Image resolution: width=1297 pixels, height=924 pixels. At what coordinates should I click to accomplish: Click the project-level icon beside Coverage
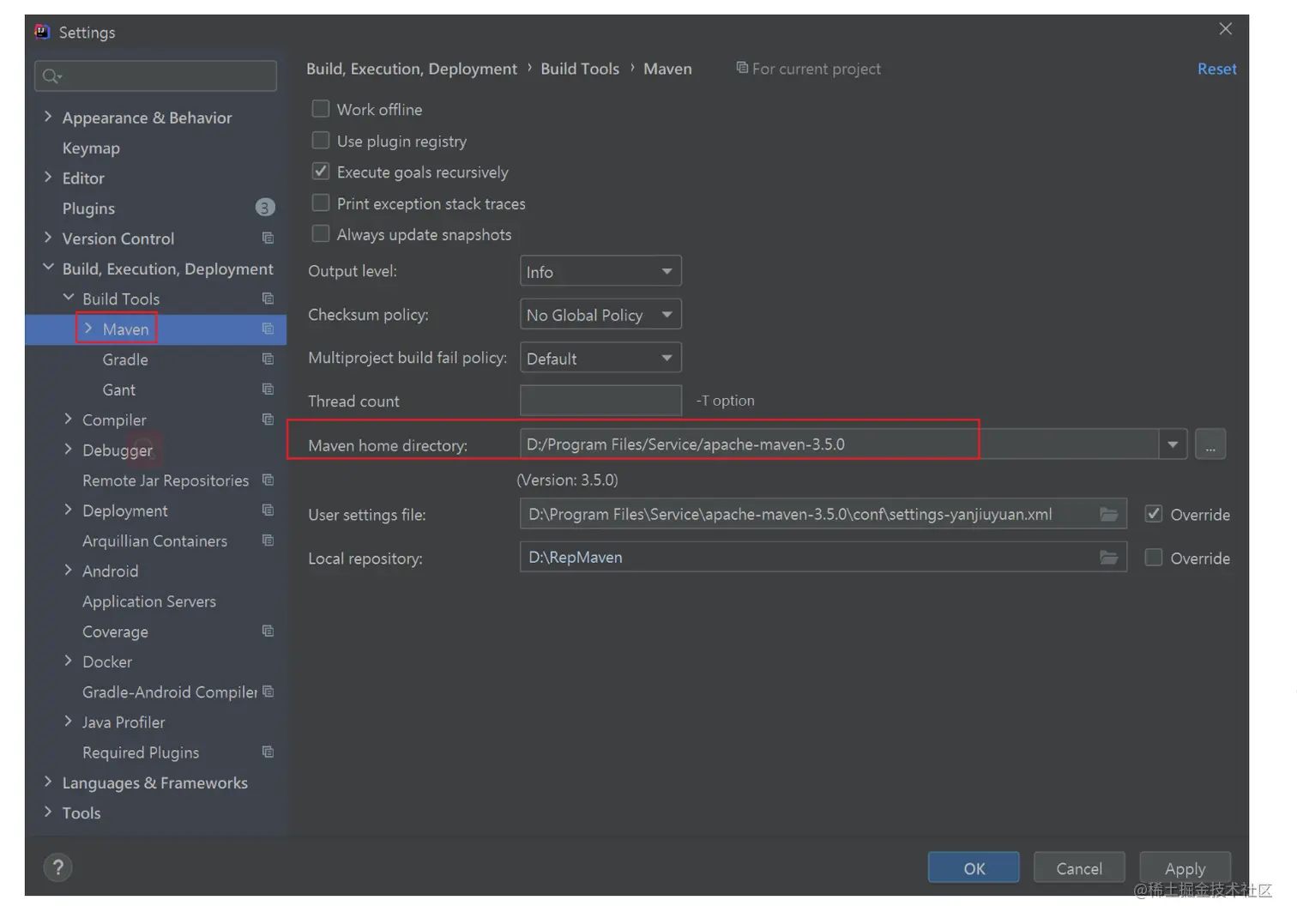click(x=268, y=631)
